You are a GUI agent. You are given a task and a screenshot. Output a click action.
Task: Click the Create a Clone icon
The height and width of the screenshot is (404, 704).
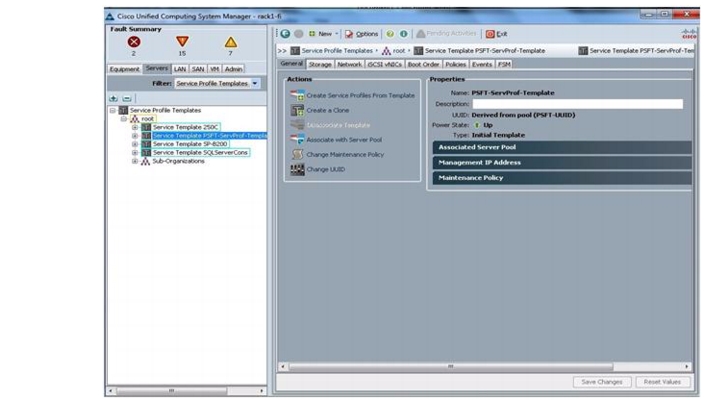pos(297,110)
